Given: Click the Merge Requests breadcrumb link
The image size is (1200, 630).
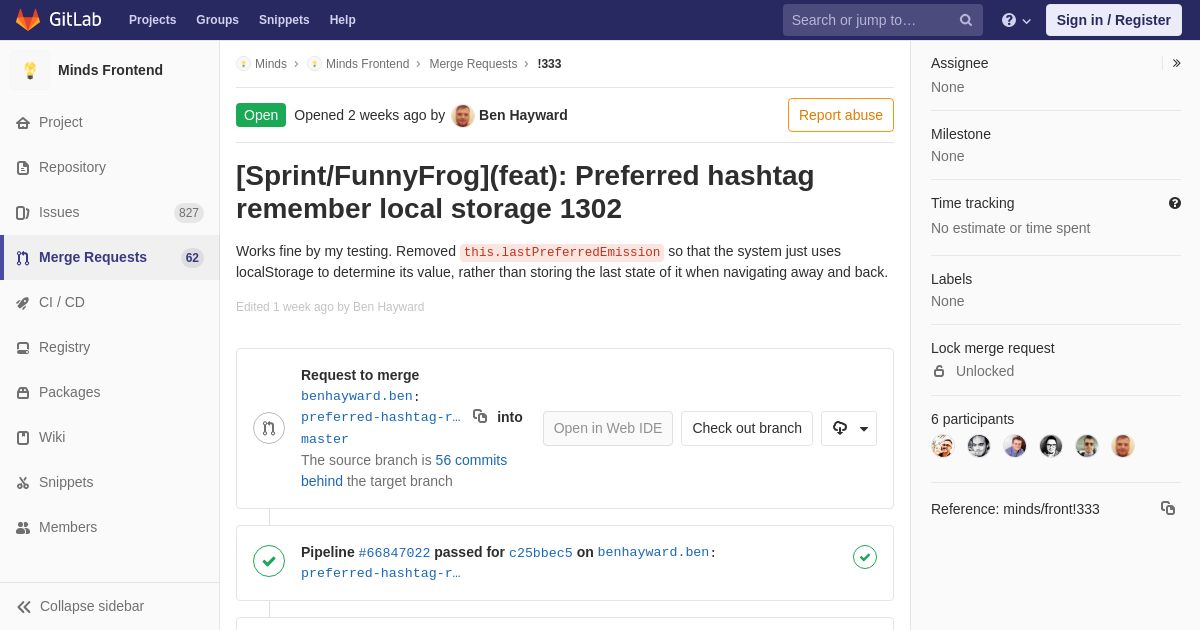Looking at the screenshot, I should pyautogui.click(x=473, y=64).
